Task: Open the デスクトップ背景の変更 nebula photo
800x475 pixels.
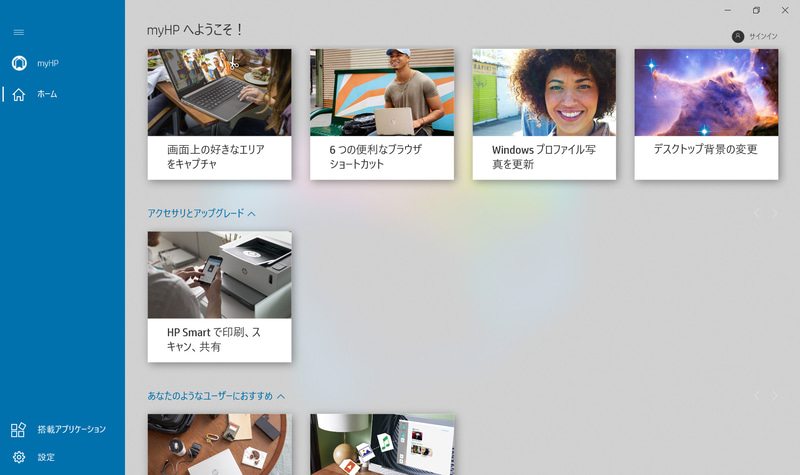Action: pyautogui.click(x=706, y=92)
